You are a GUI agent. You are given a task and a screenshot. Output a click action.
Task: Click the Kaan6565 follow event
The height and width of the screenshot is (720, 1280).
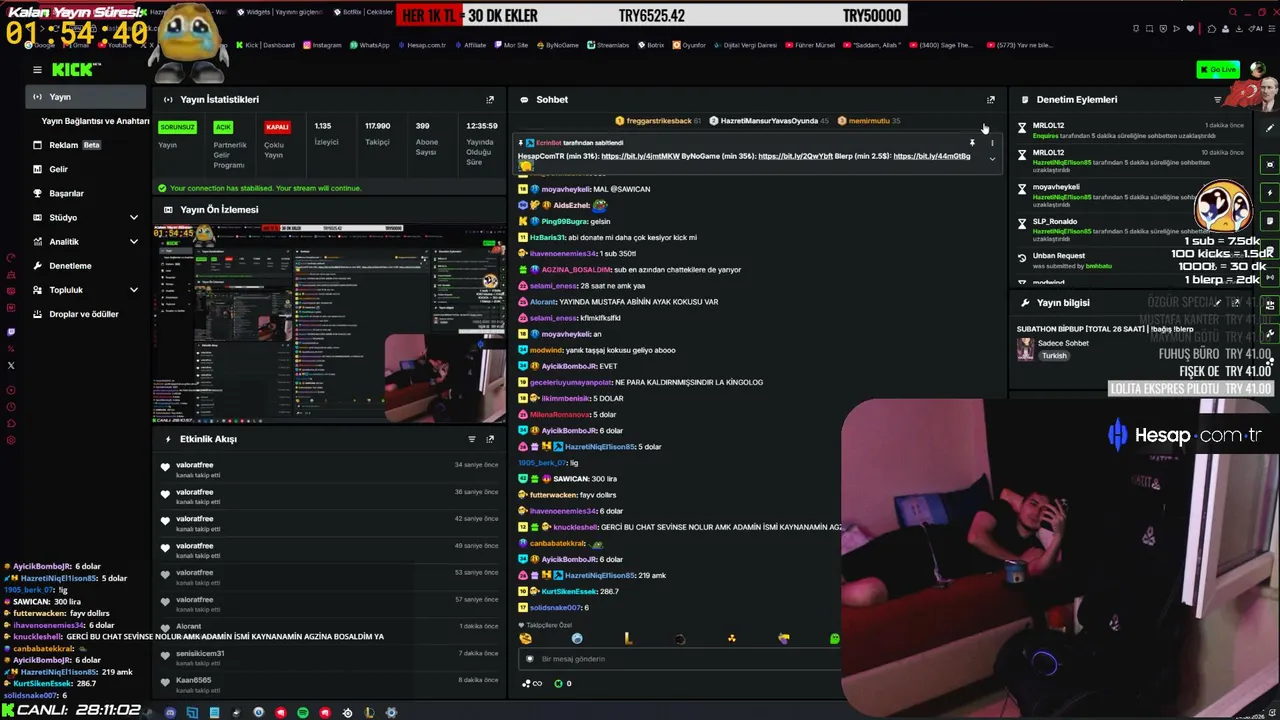[330, 684]
